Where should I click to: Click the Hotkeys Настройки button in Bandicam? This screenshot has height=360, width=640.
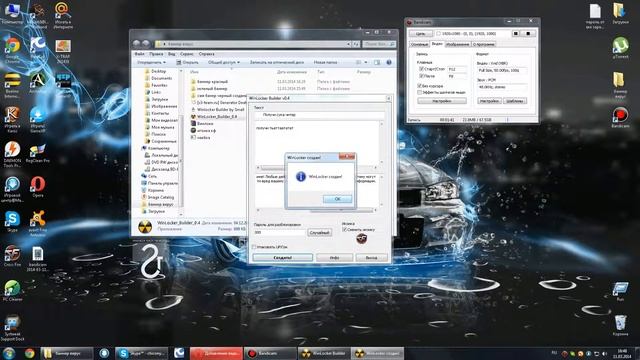click(442, 101)
